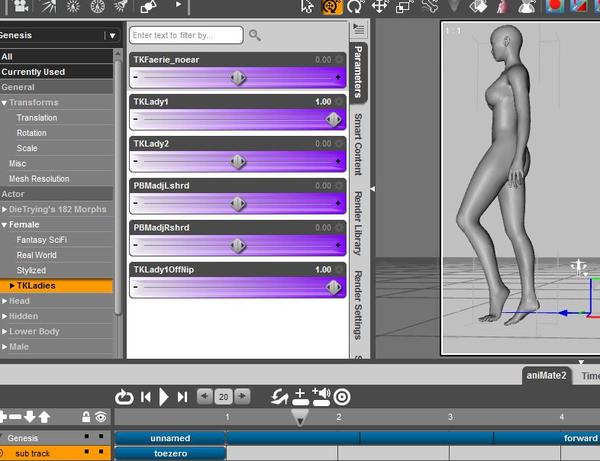
Task: Open the TKFaerie_noear gear settings icon
Action: [x=339, y=60]
